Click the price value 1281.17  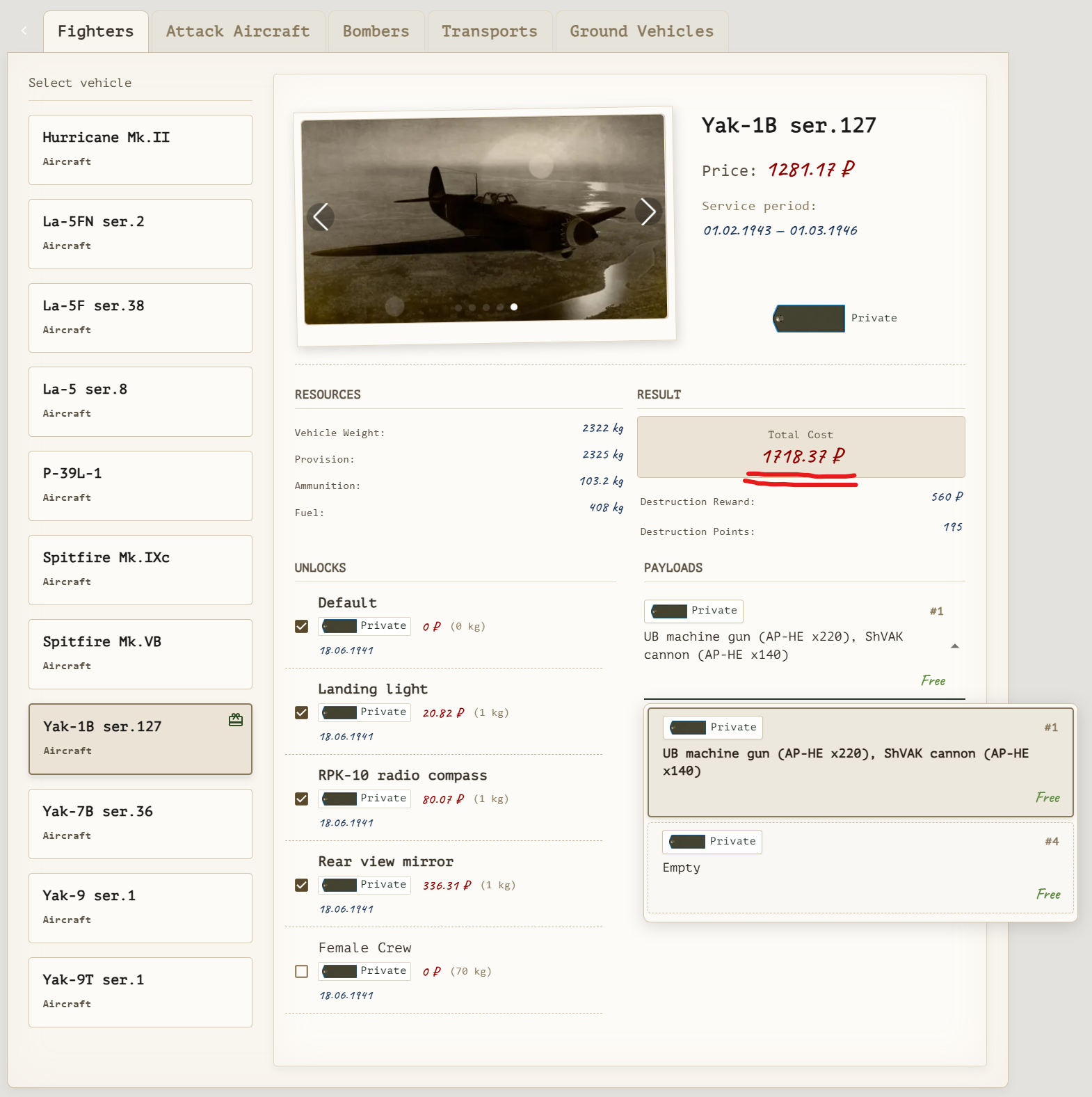point(811,170)
